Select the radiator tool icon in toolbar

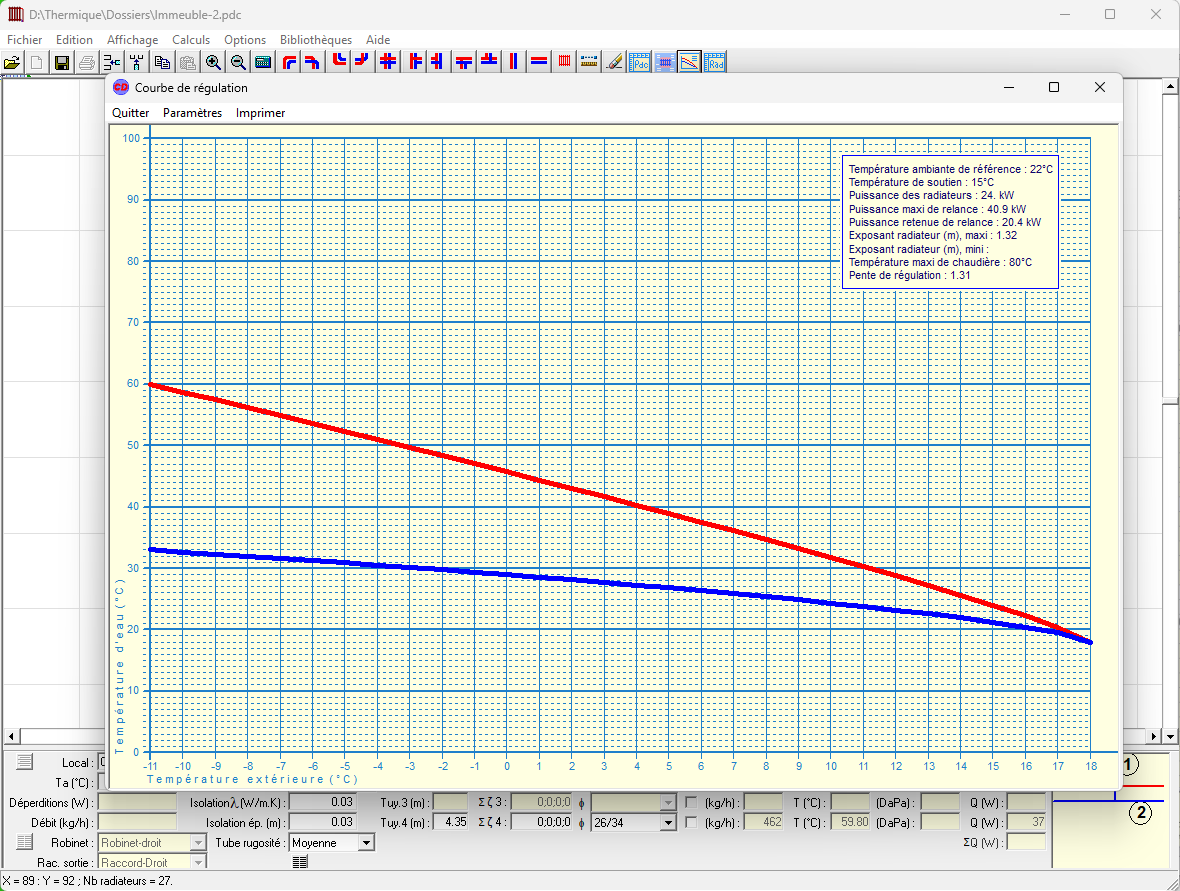(564, 62)
